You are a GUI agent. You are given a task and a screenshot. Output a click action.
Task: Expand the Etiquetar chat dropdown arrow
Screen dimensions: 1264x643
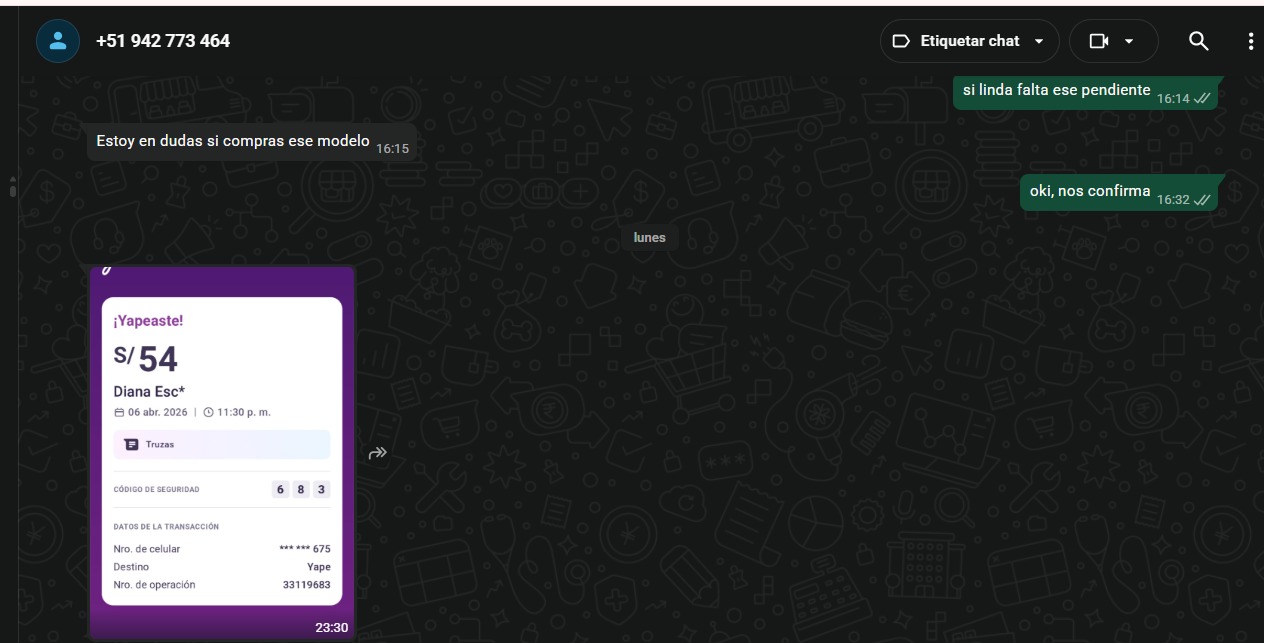pos(1039,41)
